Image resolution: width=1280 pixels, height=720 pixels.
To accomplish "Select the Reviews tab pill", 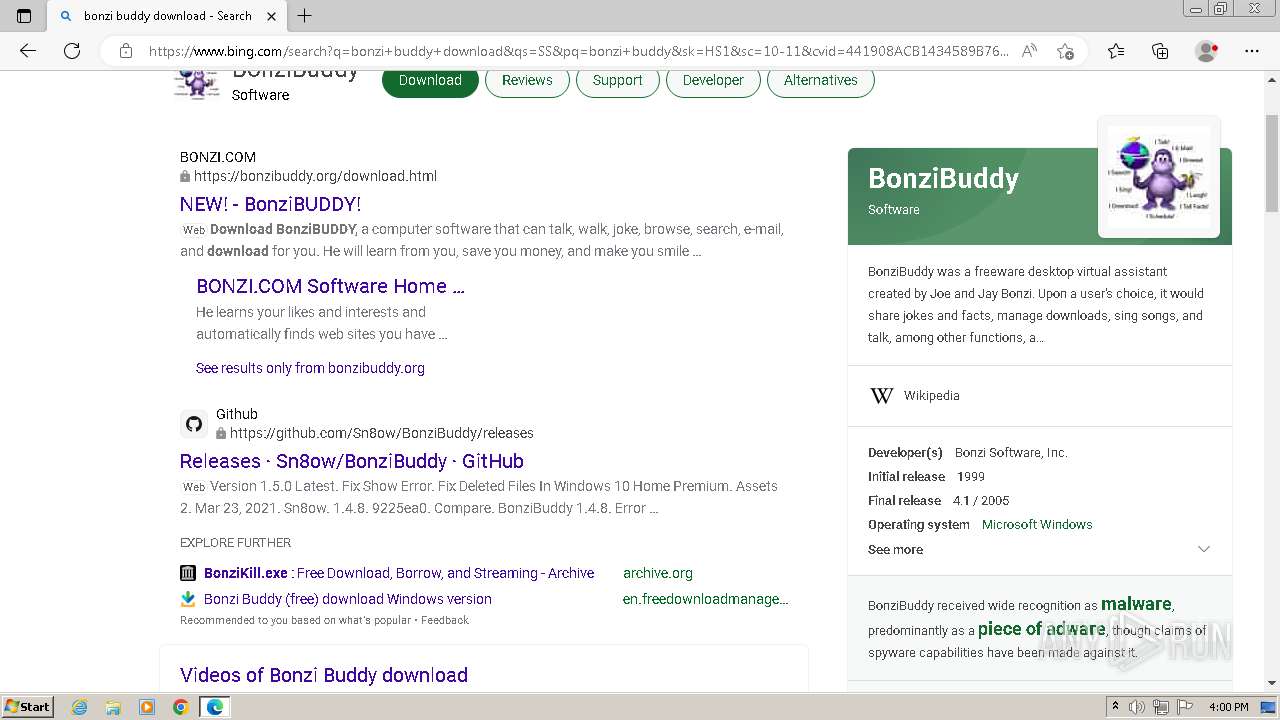I will [527, 80].
